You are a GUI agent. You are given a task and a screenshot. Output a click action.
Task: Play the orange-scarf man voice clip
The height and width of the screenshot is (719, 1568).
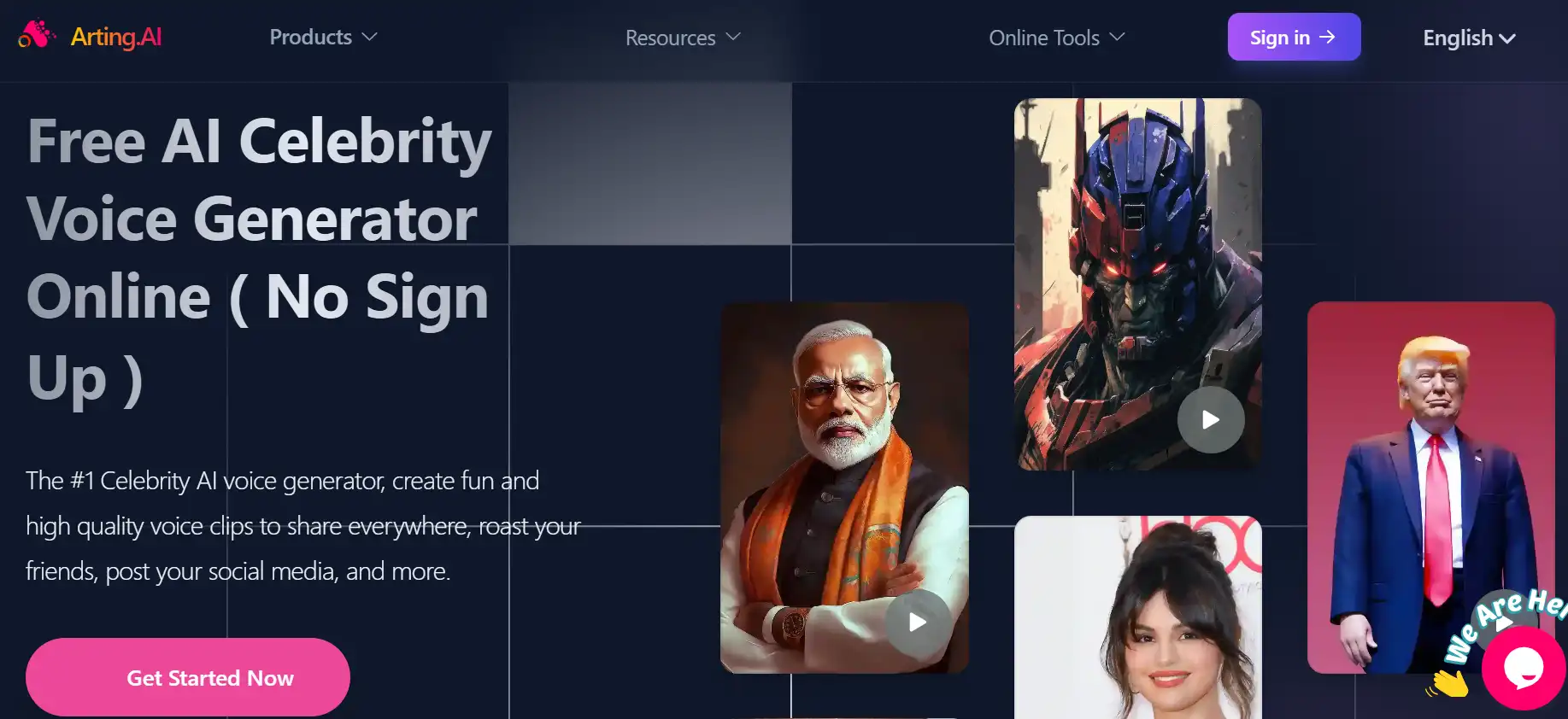point(918,622)
